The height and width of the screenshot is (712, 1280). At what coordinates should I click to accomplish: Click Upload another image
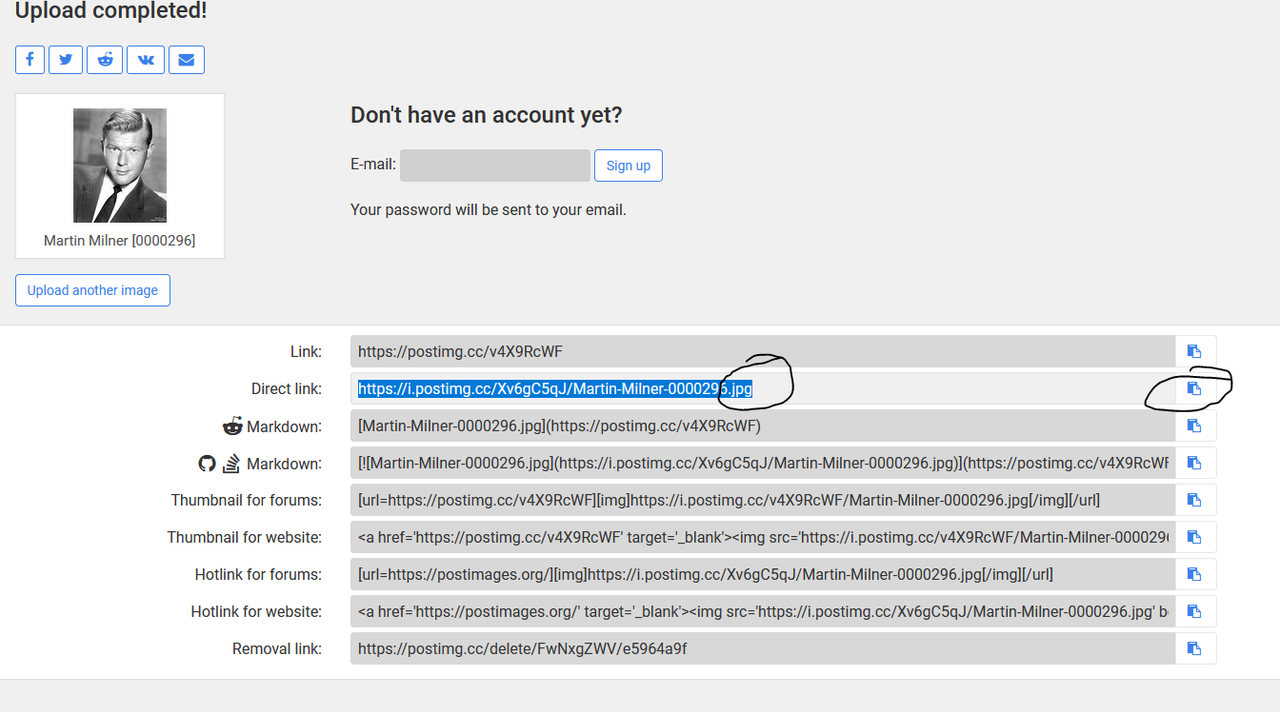93,290
